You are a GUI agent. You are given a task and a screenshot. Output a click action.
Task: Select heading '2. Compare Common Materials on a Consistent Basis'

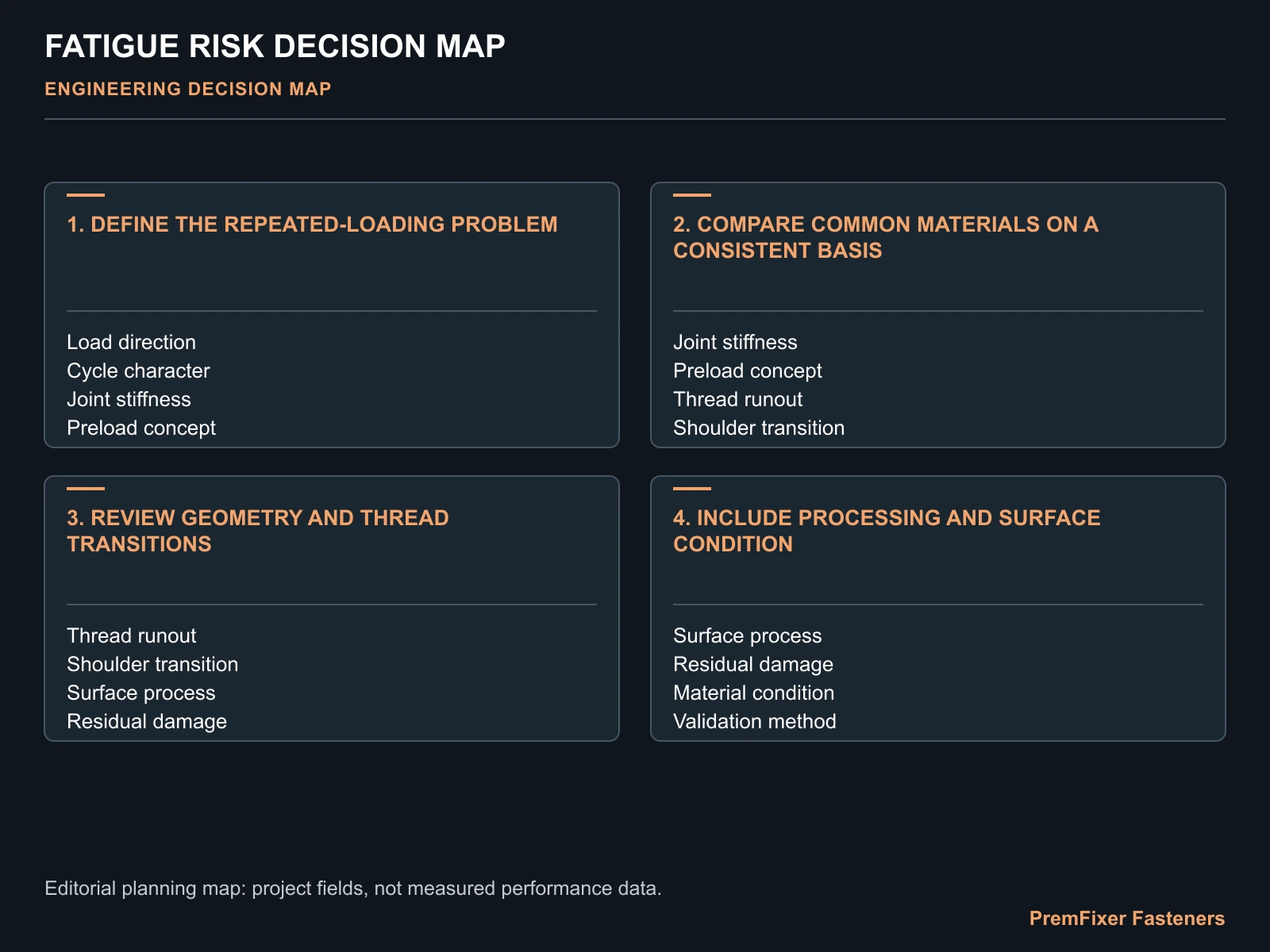pos(886,237)
